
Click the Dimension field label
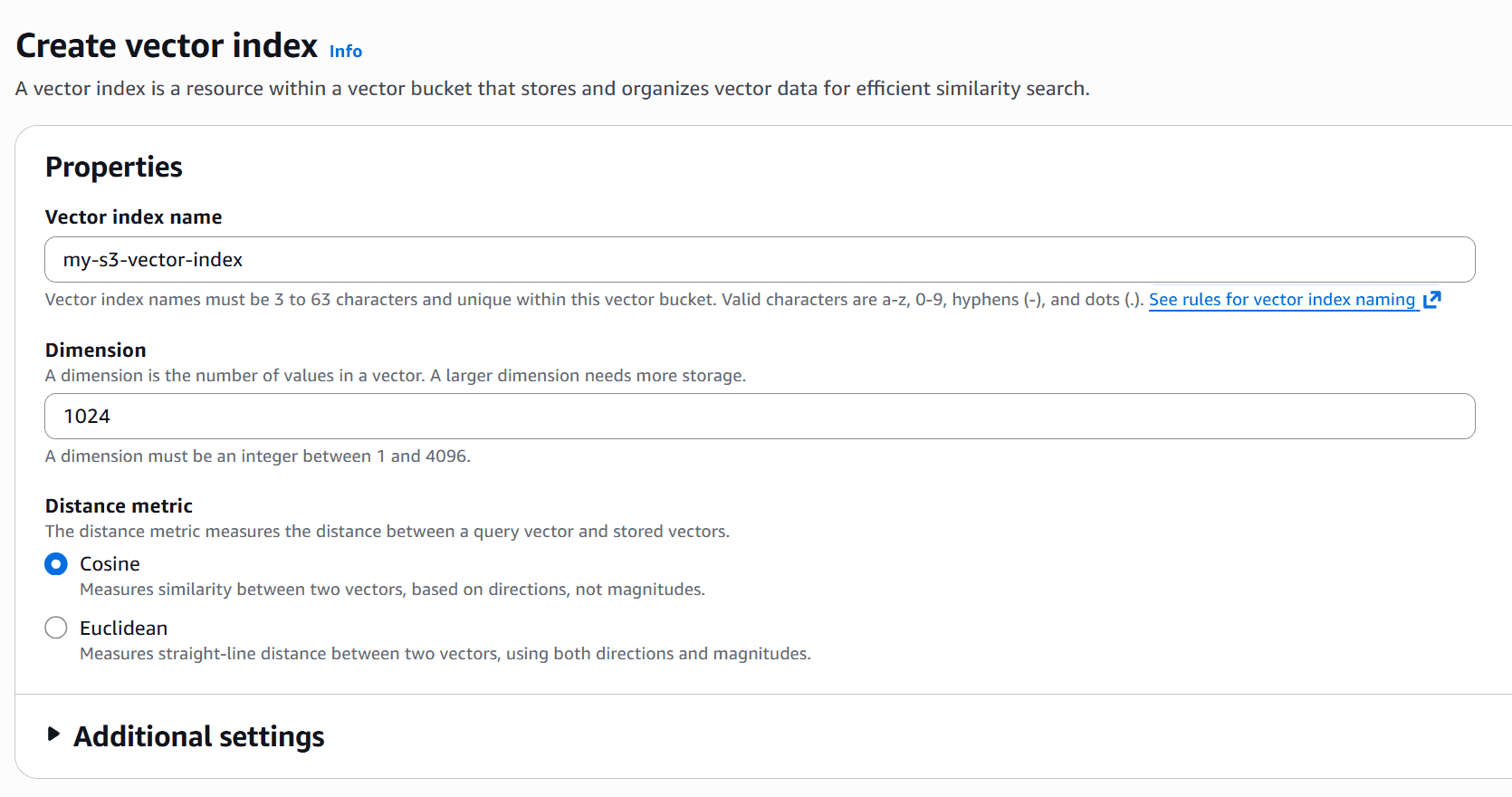click(x=95, y=350)
